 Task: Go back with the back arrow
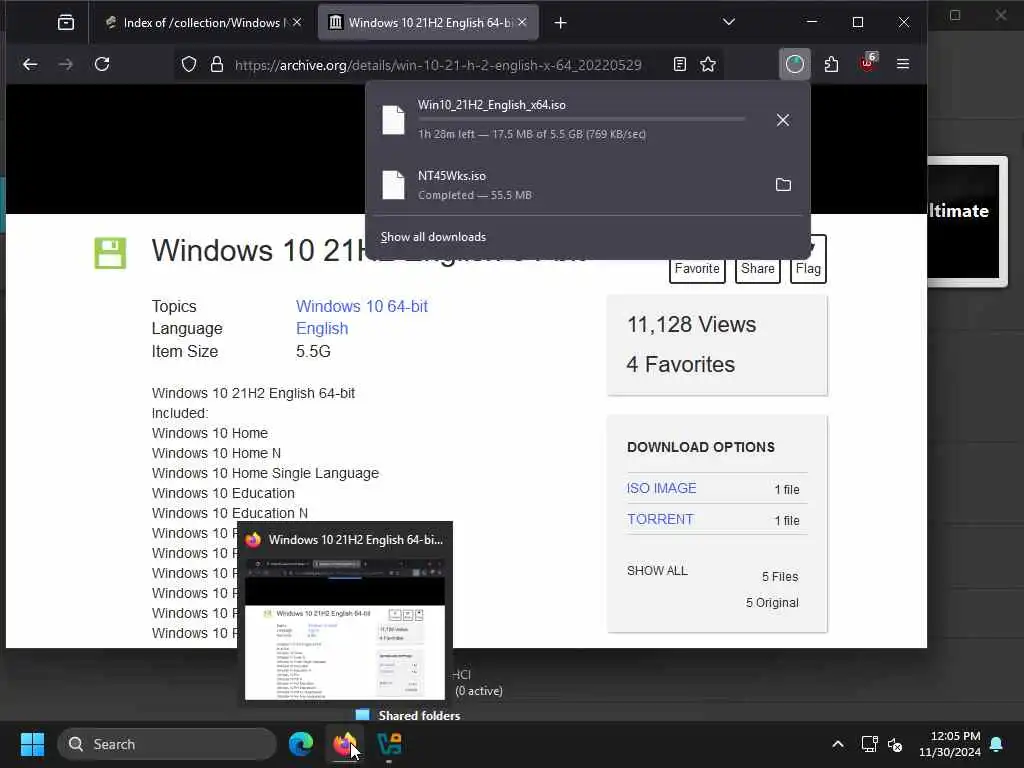click(30, 64)
